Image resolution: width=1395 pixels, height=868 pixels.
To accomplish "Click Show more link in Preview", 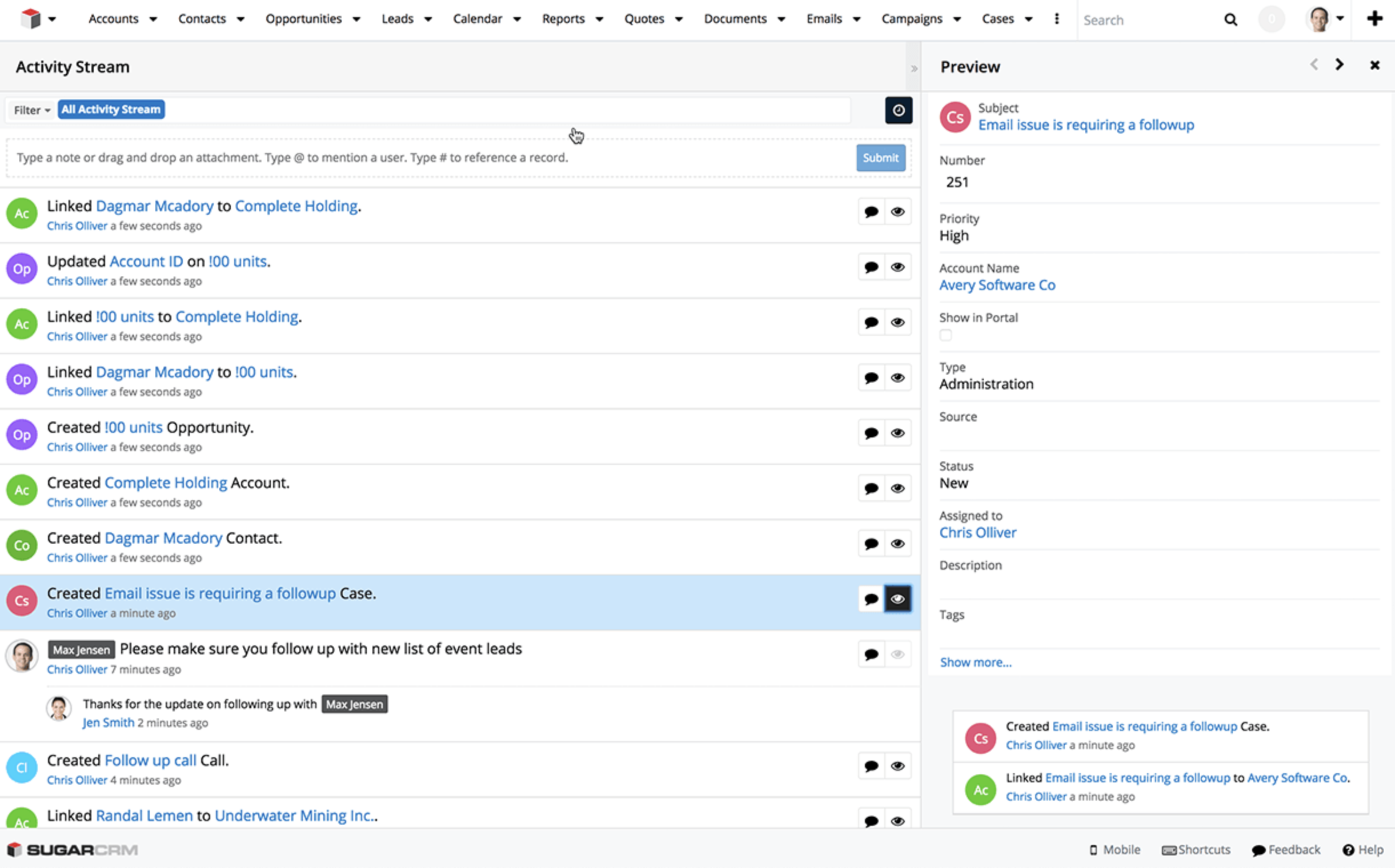I will click(x=975, y=662).
